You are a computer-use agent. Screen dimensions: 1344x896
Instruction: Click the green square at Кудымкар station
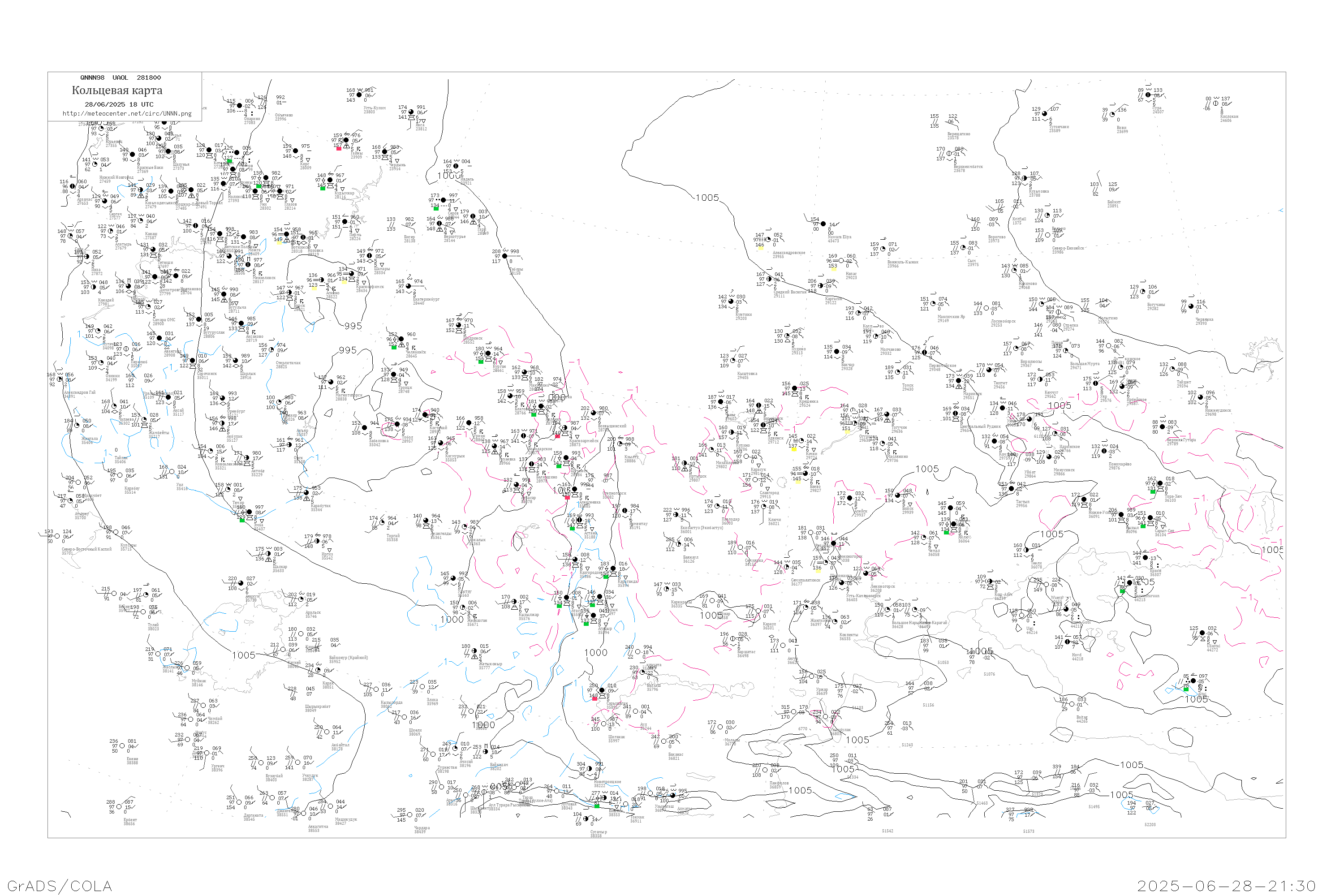323,188
